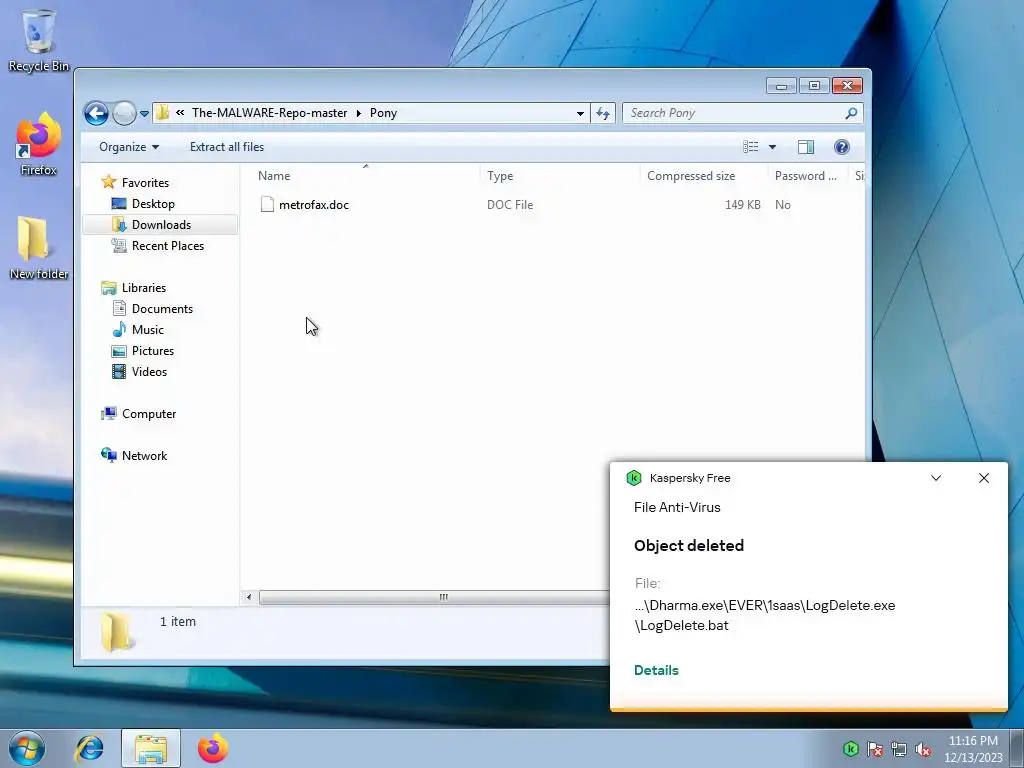Change the view with the view icon
Screen dimensions: 1024x768
[x=750, y=147]
